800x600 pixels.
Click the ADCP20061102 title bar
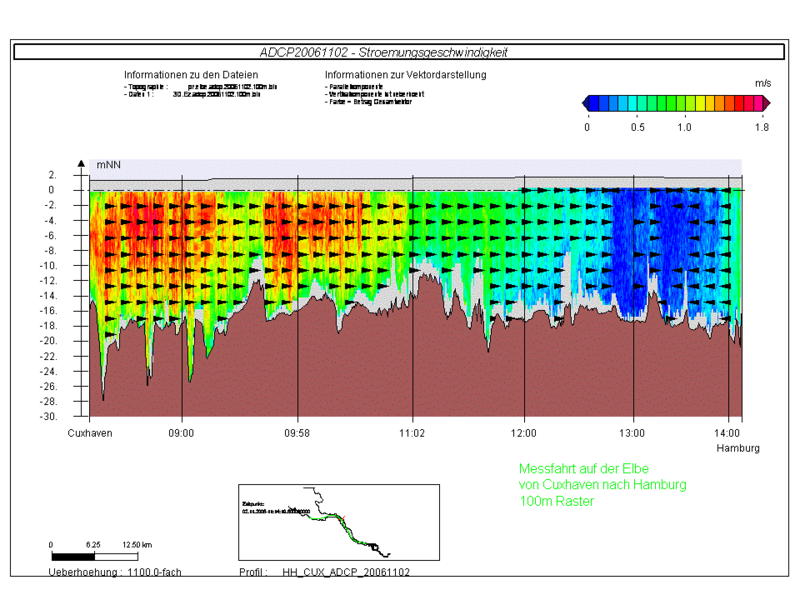[399, 52]
